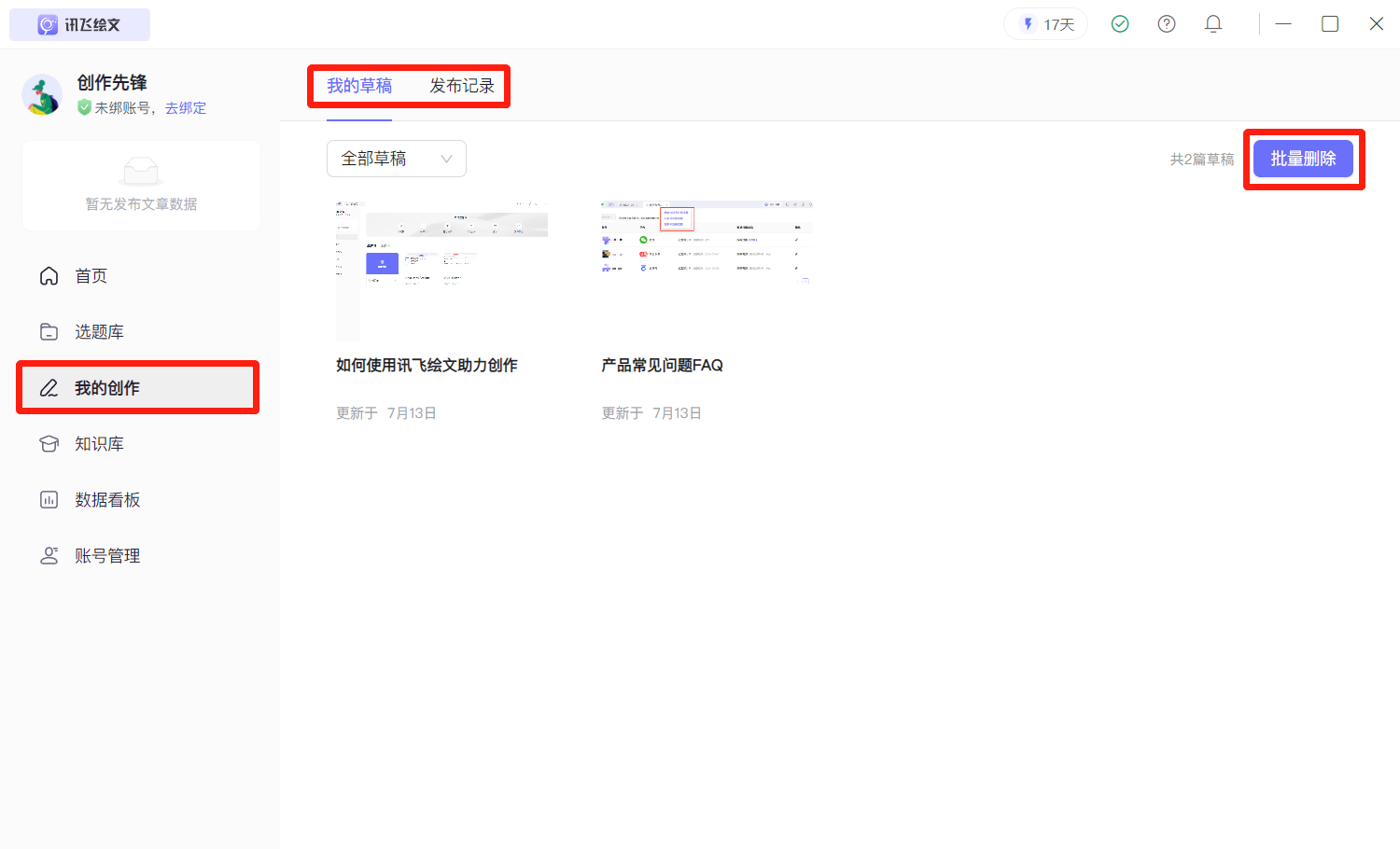
Task: Expand the 全部草稿 dropdown
Action: (x=397, y=159)
